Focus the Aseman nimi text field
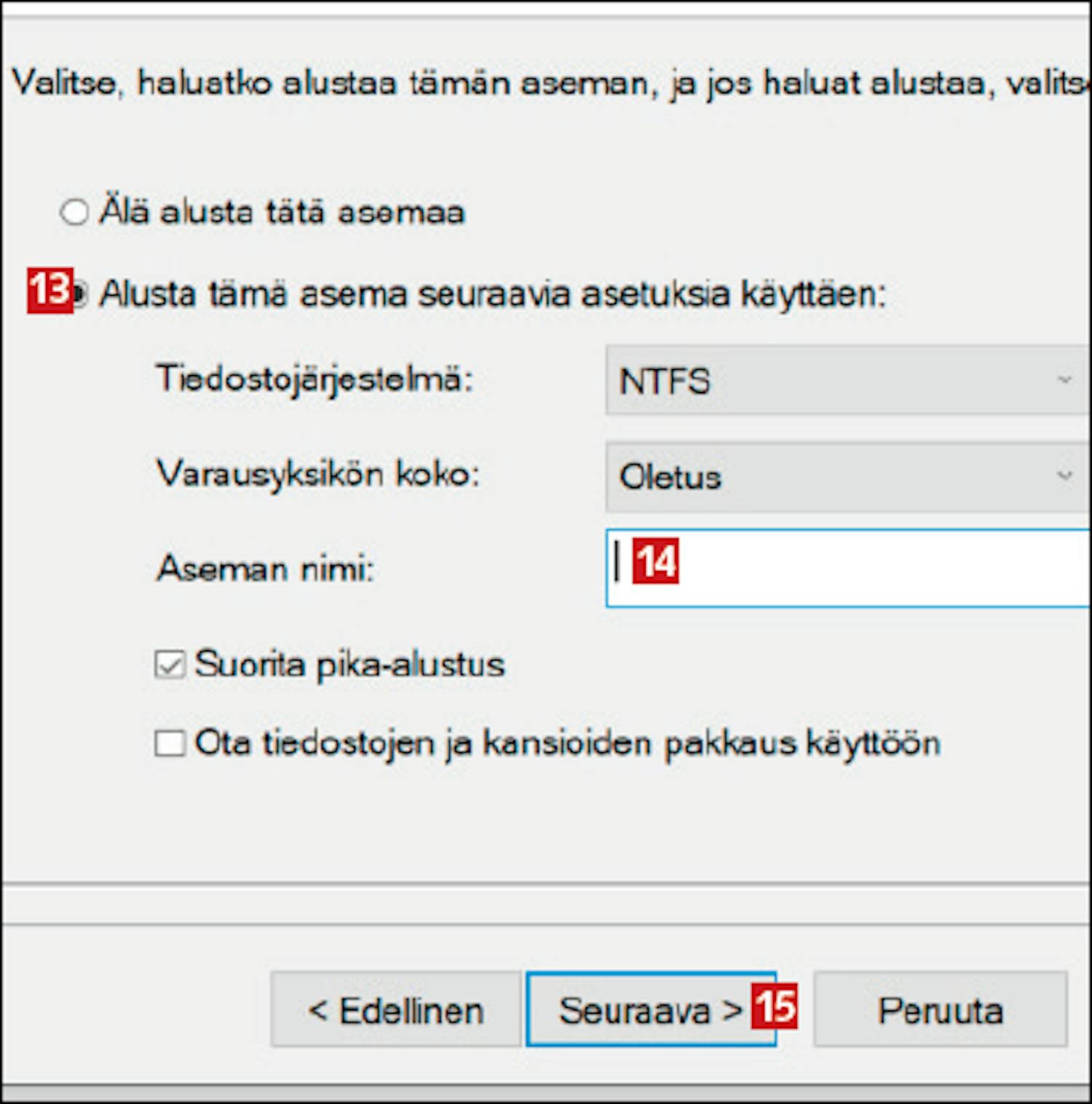The height and width of the screenshot is (1104, 1092). 848,568
